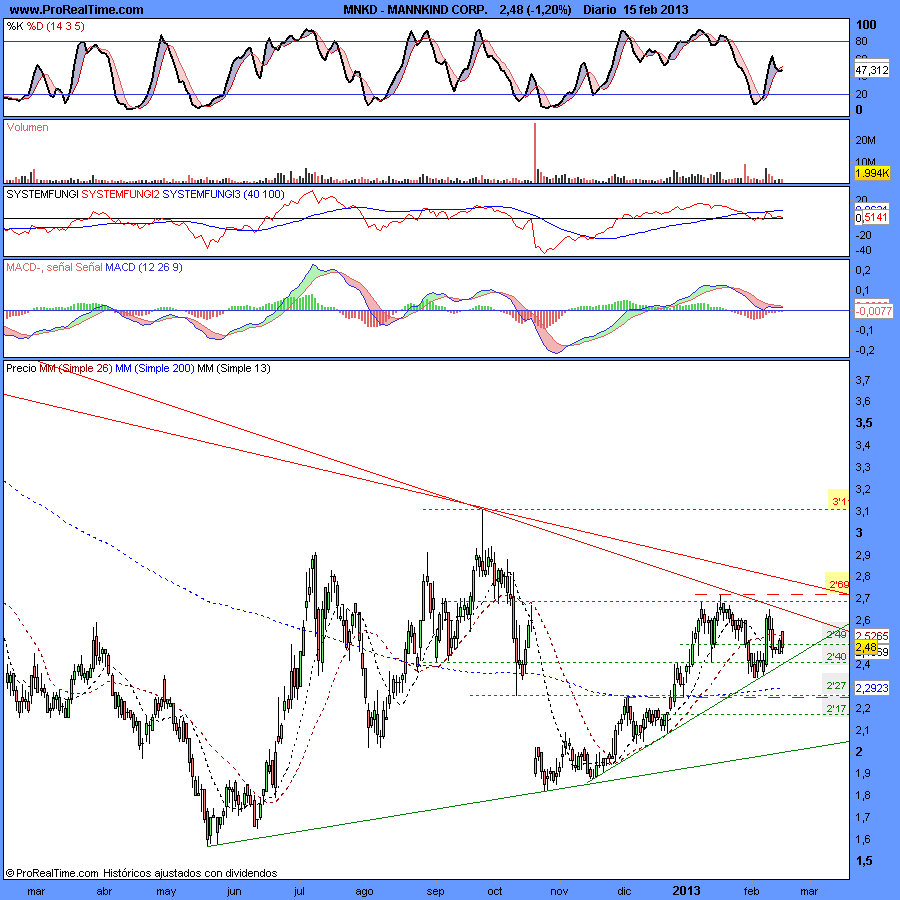The image size is (900, 900).
Task: Select the feb month on time axis
Action: [751, 891]
